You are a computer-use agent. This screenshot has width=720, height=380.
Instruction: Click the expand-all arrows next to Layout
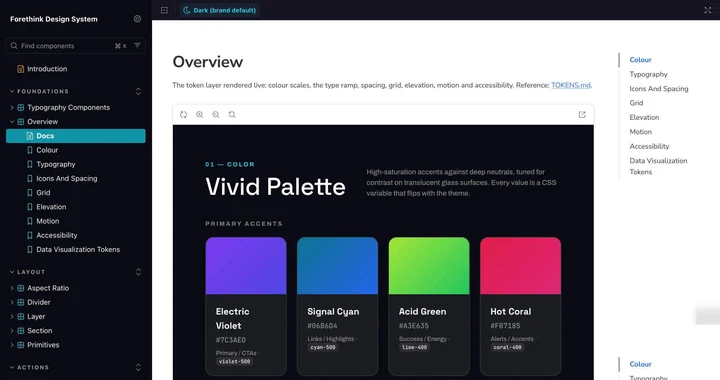coord(138,272)
